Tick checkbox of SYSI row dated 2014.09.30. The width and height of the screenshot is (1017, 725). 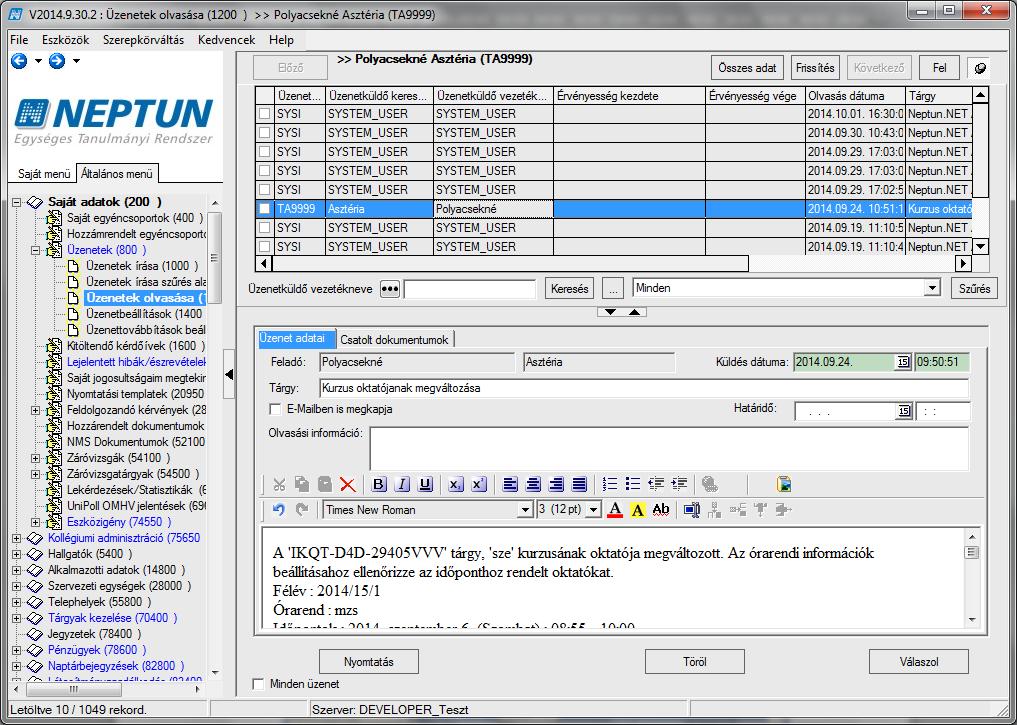[x=265, y=133]
